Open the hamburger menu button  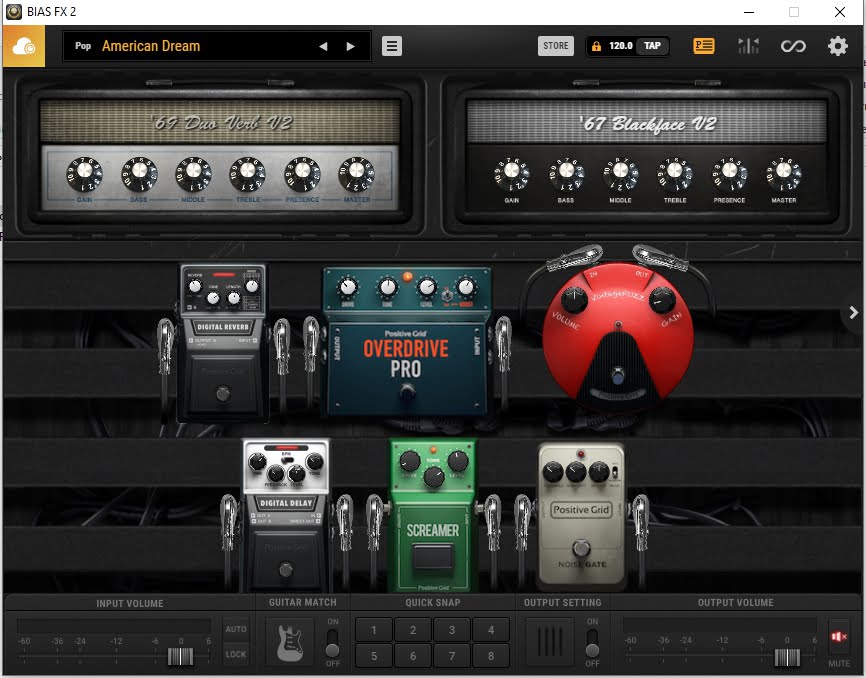point(392,46)
